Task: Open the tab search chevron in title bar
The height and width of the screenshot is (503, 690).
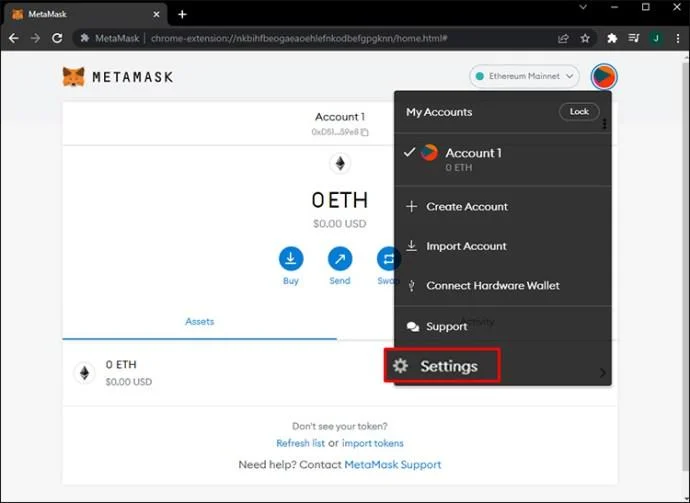Action: coord(583,7)
